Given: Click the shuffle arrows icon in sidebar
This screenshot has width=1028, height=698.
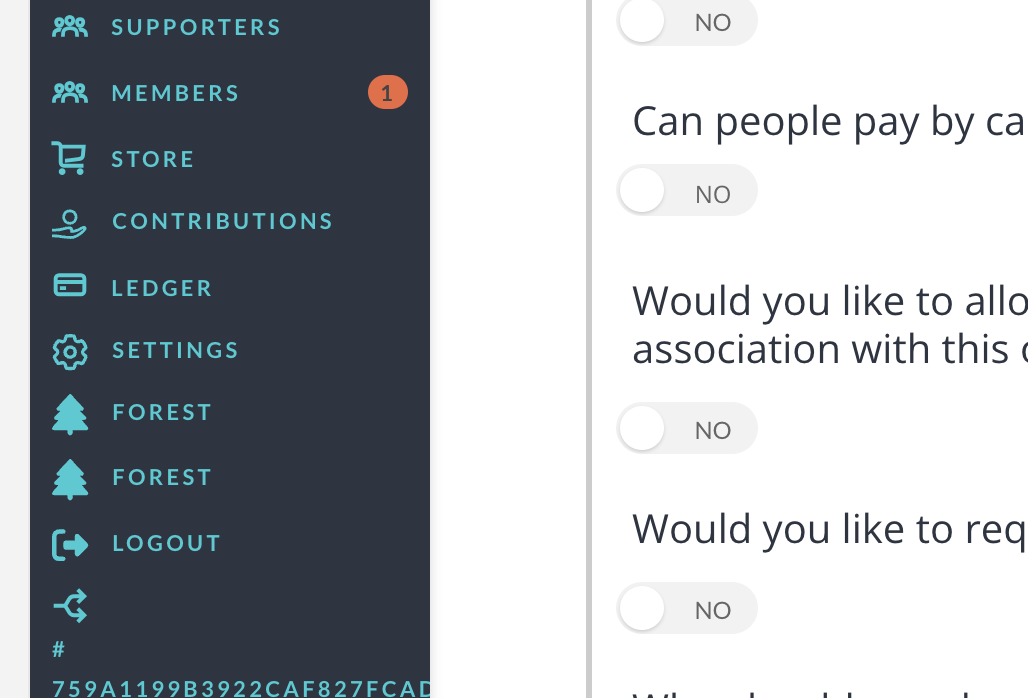Looking at the screenshot, I should [x=70, y=605].
